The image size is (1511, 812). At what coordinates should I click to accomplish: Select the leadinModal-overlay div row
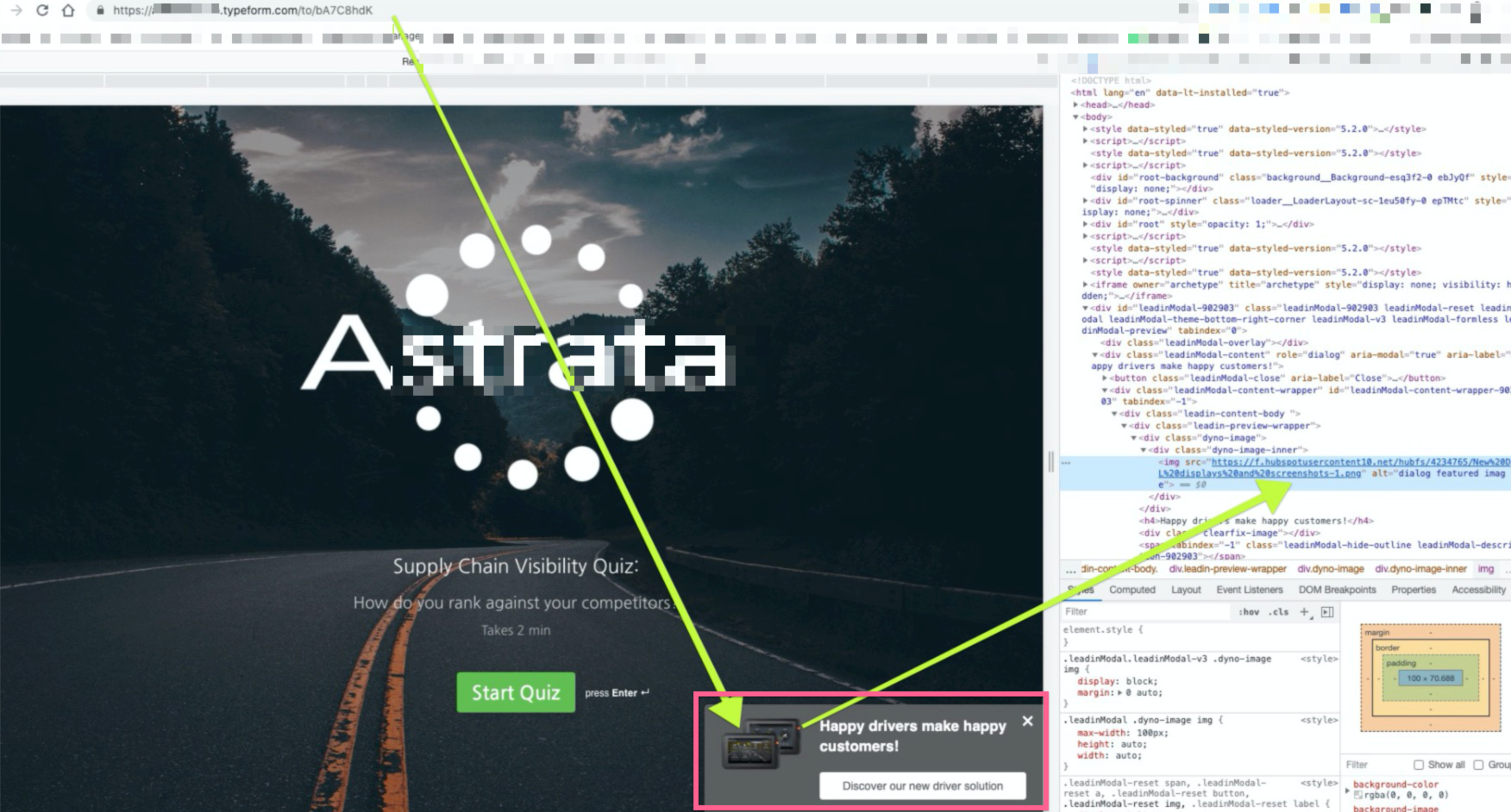(1204, 343)
